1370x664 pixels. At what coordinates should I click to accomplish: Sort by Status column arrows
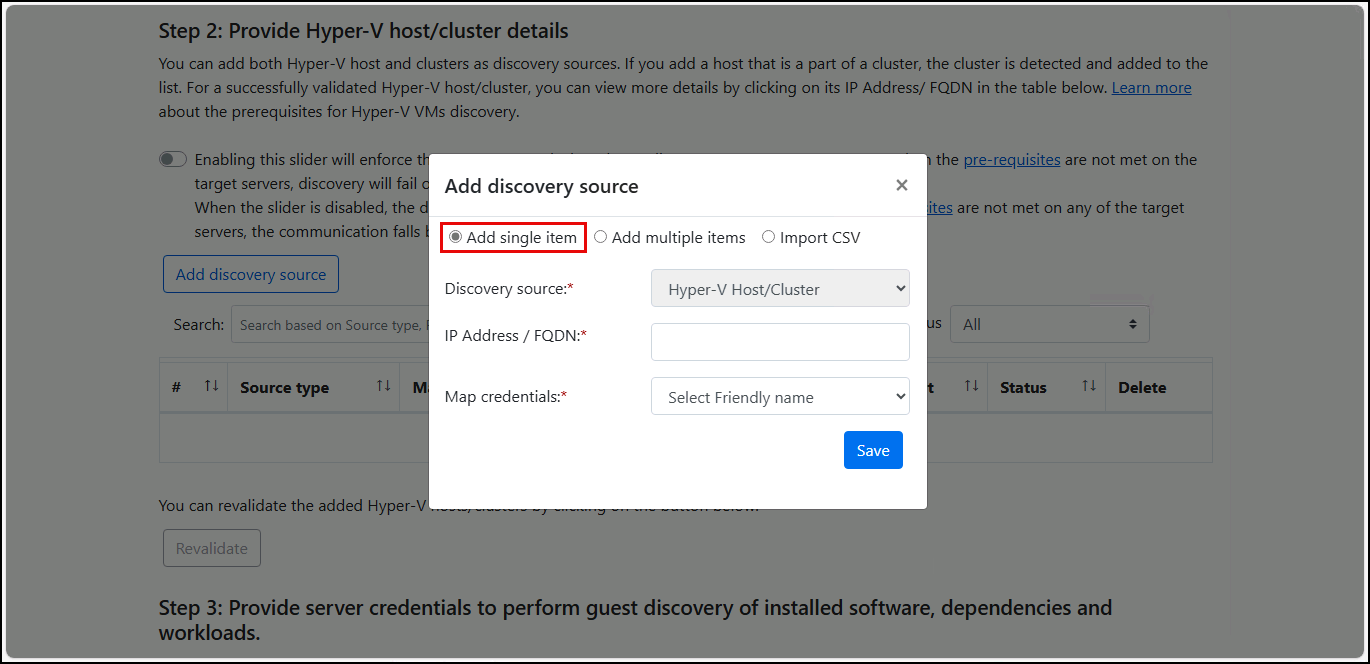1089,386
